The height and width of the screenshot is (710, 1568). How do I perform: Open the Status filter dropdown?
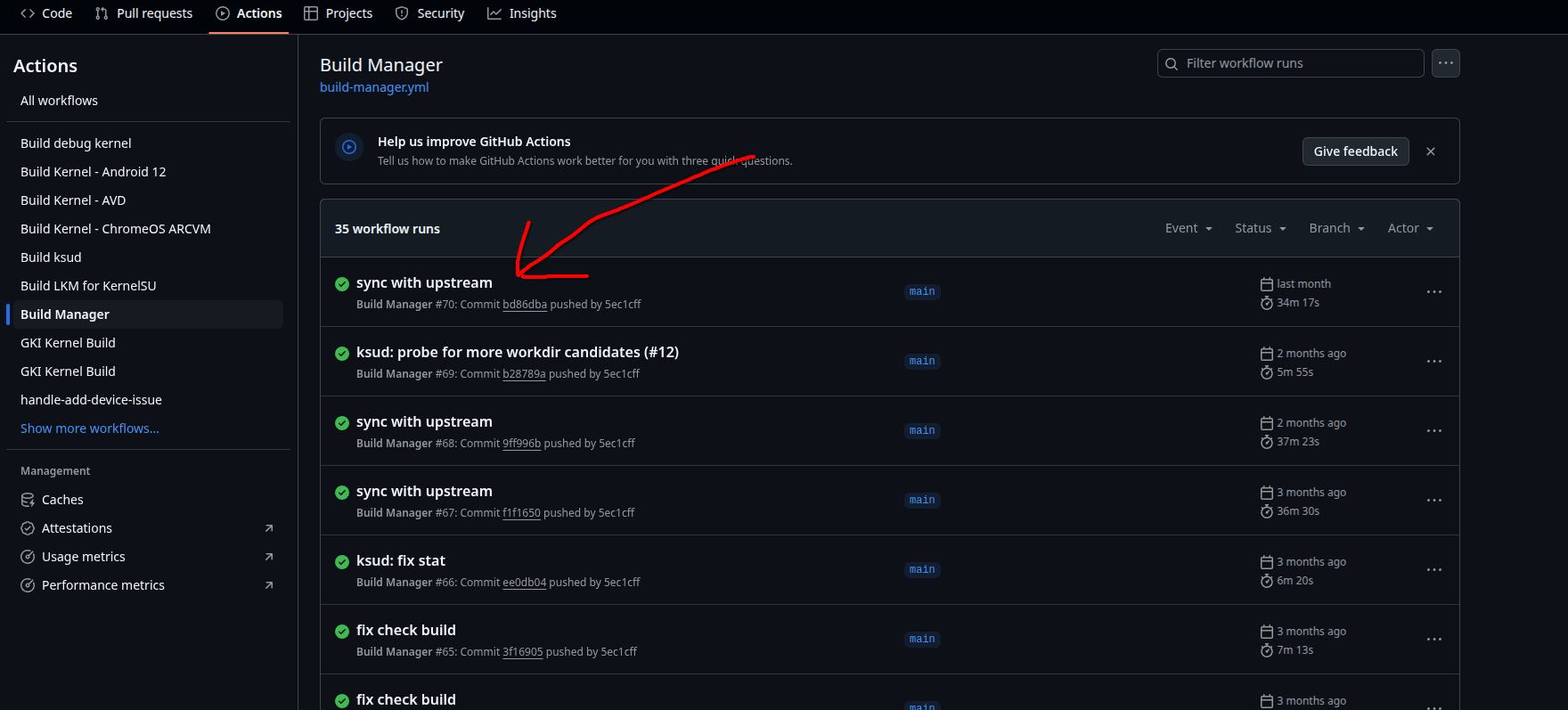[x=1260, y=228]
